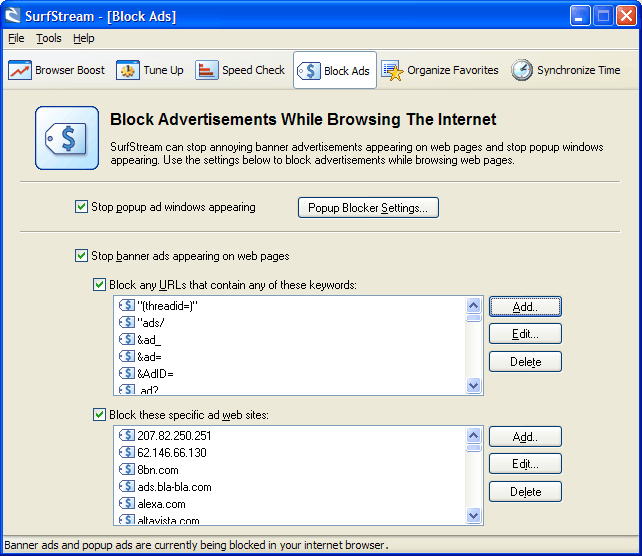Click tag icon beside &AdID= keyword
The height and width of the screenshot is (556, 642).
point(127,373)
